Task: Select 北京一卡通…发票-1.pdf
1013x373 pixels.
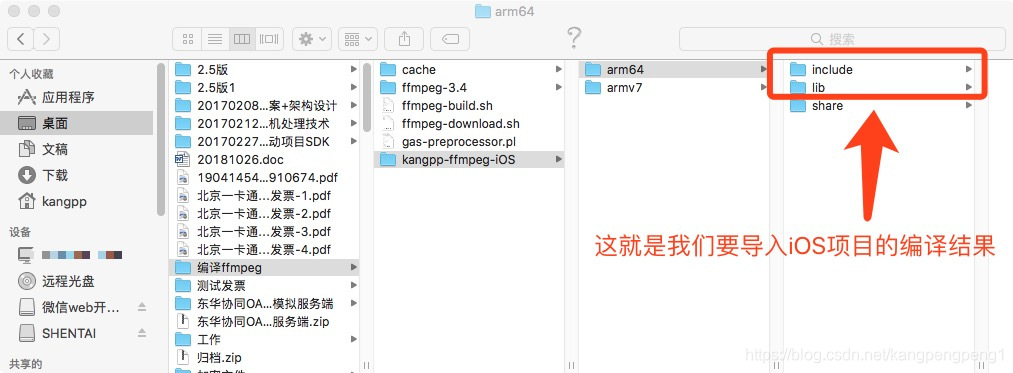Action: (x=264, y=195)
